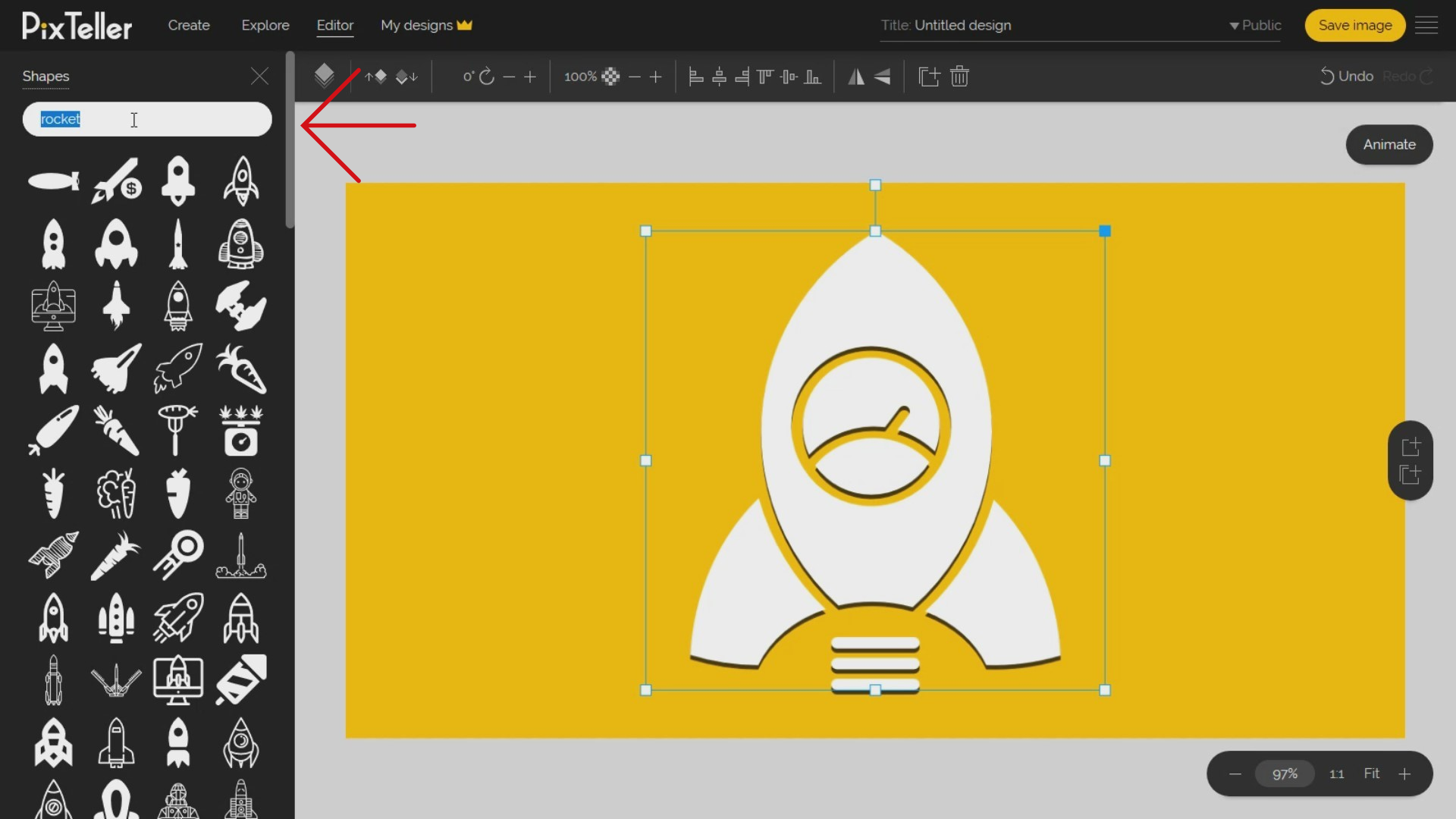Open the Animate mode
This screenshot has width=1456, height=819.
[x=1389, y=144]
